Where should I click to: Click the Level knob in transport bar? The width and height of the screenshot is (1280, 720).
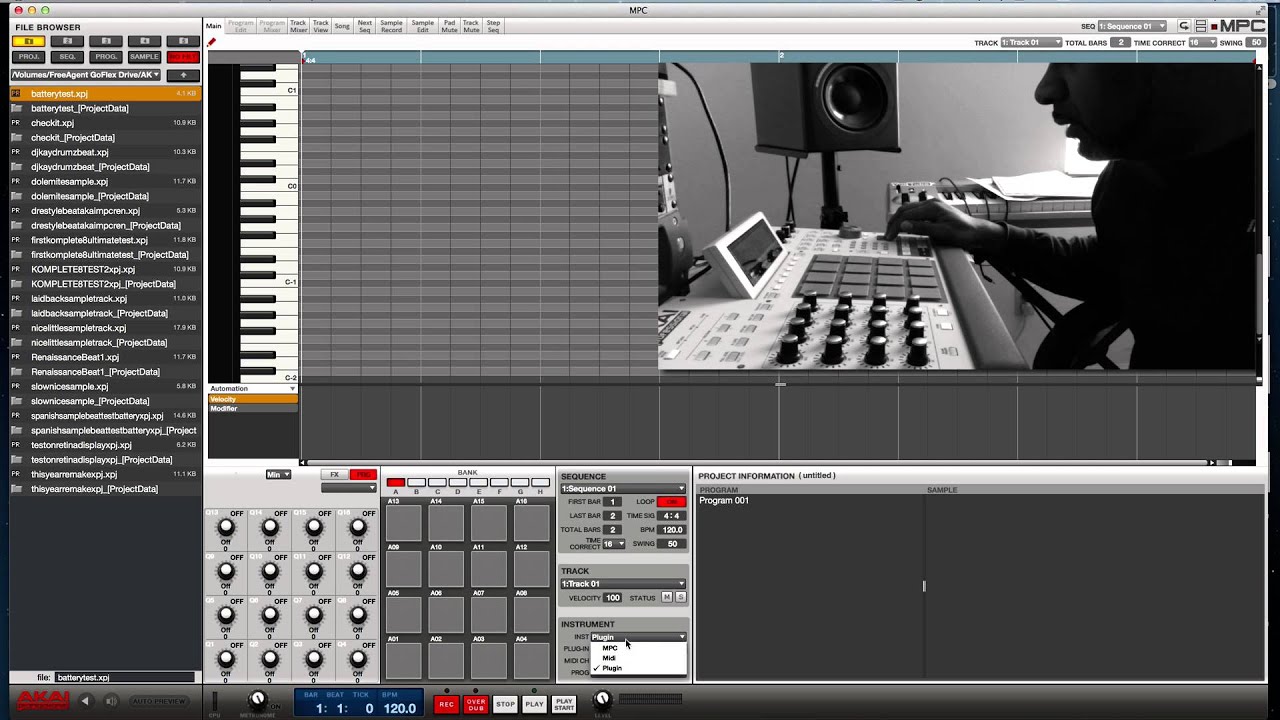(602, 700)
